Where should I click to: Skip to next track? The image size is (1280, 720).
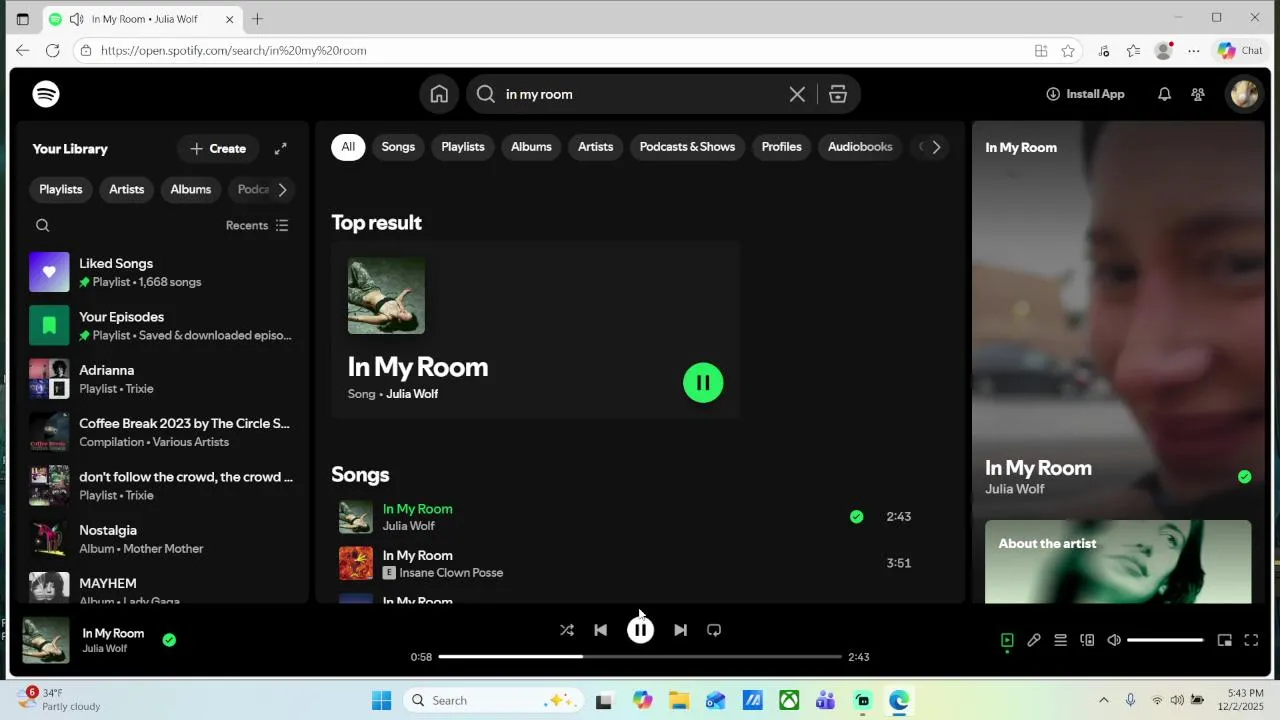pos(680,630)
